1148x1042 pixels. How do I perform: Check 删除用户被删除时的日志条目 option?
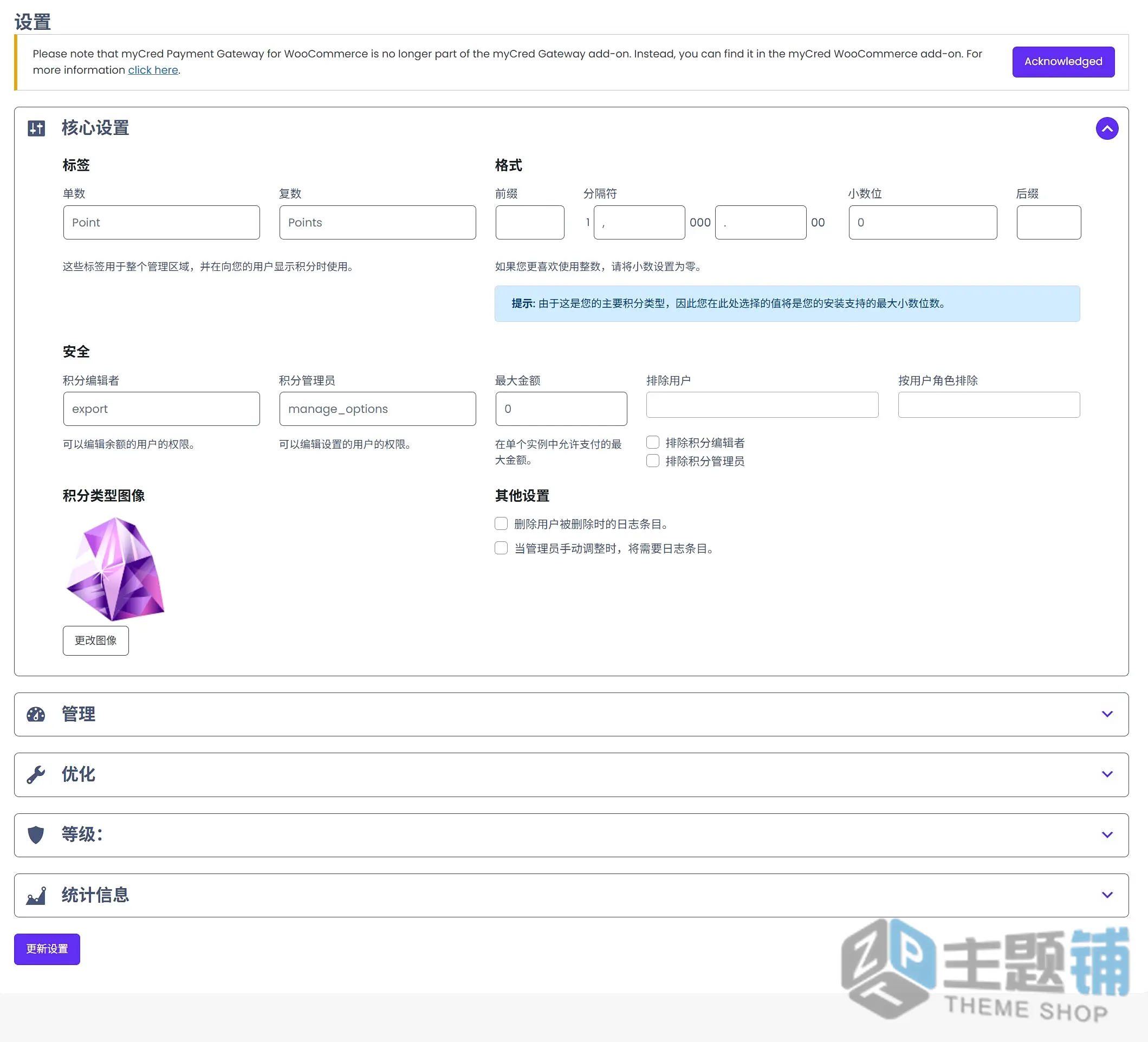[501, 523]
